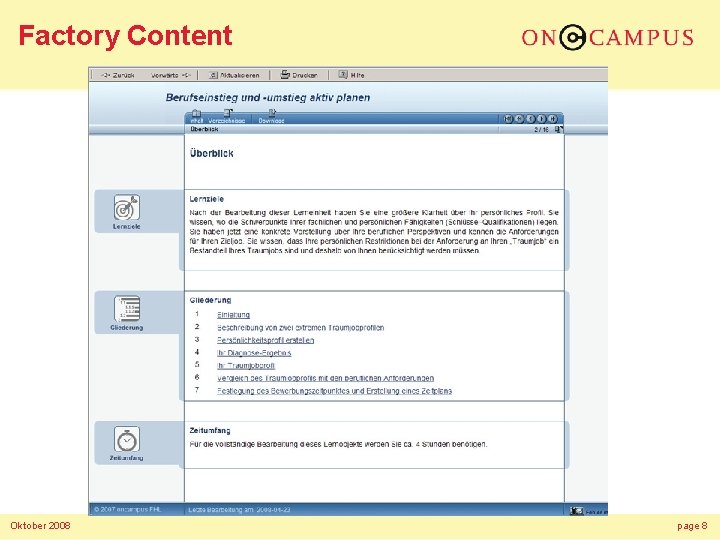720x540 pixels.
Task: Go to next page round arrow button
Action: click(x=542, y=118)
